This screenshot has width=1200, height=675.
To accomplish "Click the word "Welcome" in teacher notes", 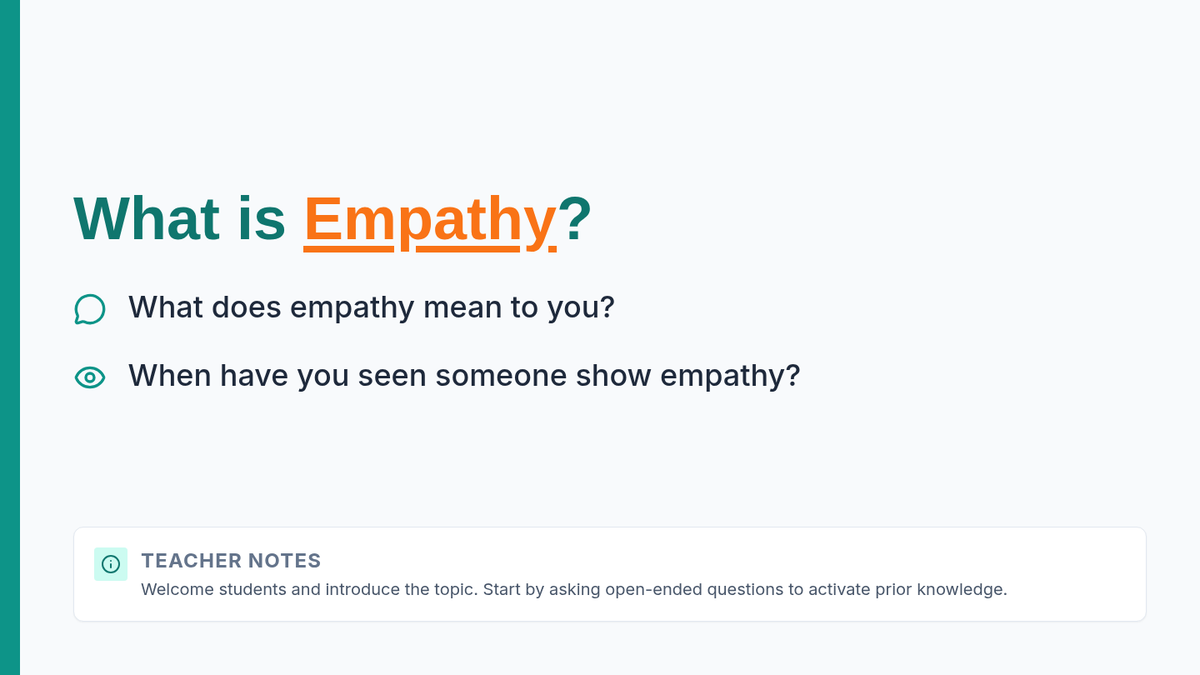I will (x=177, y=589).
